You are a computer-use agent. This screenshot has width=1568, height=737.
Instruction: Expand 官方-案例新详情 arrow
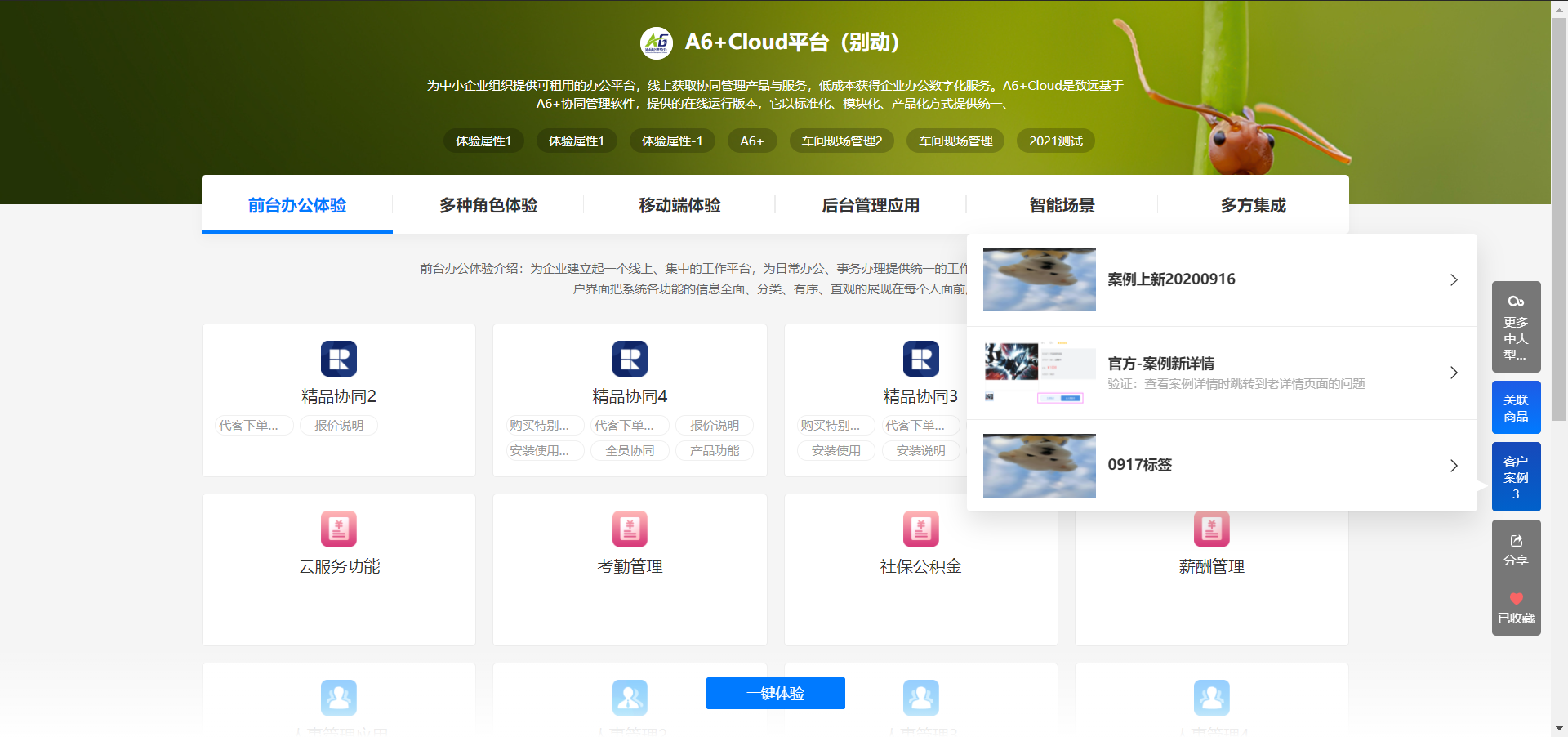click(1454, 373)
